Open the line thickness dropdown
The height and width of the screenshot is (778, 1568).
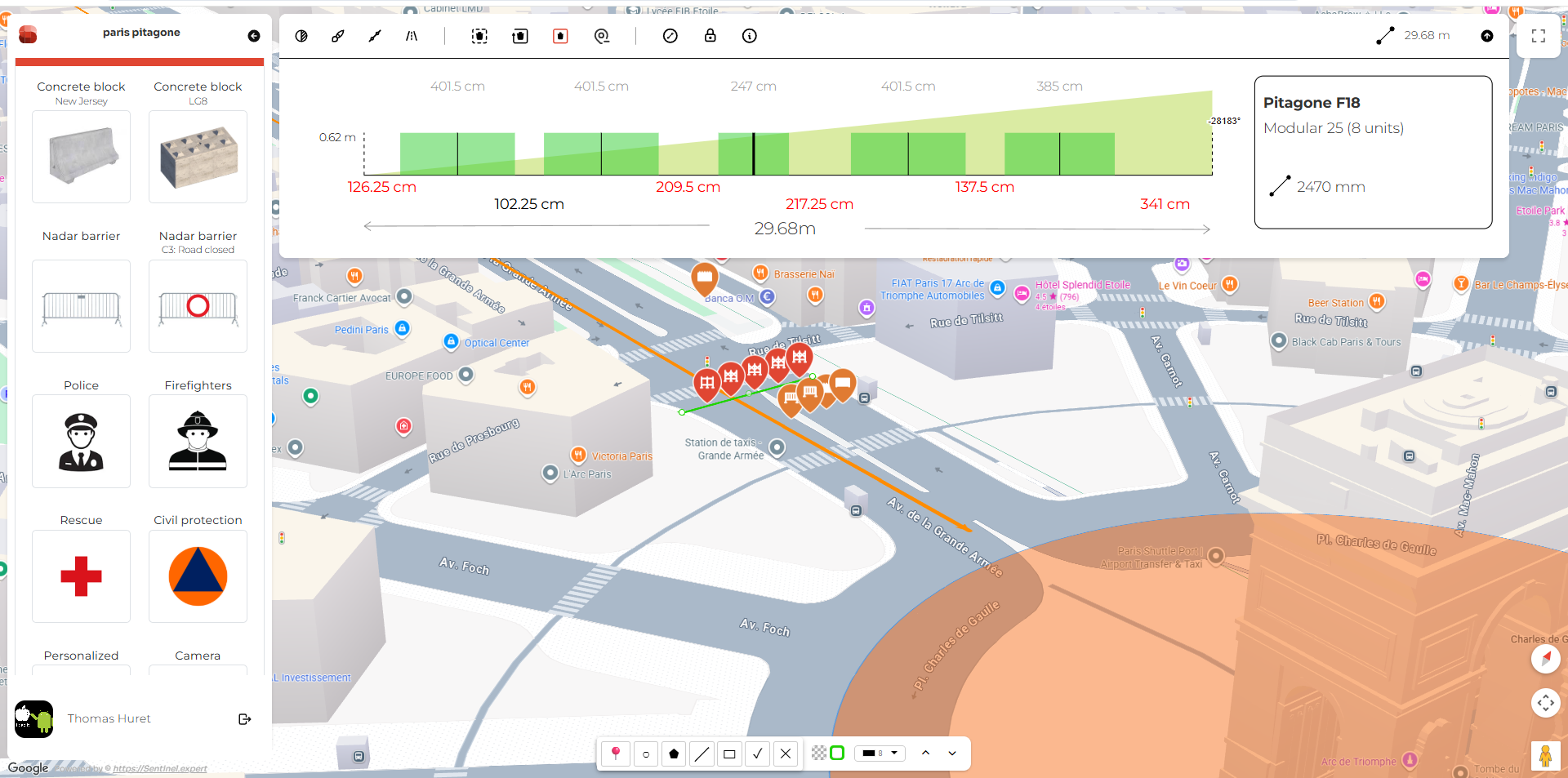(x=880, y=753)
